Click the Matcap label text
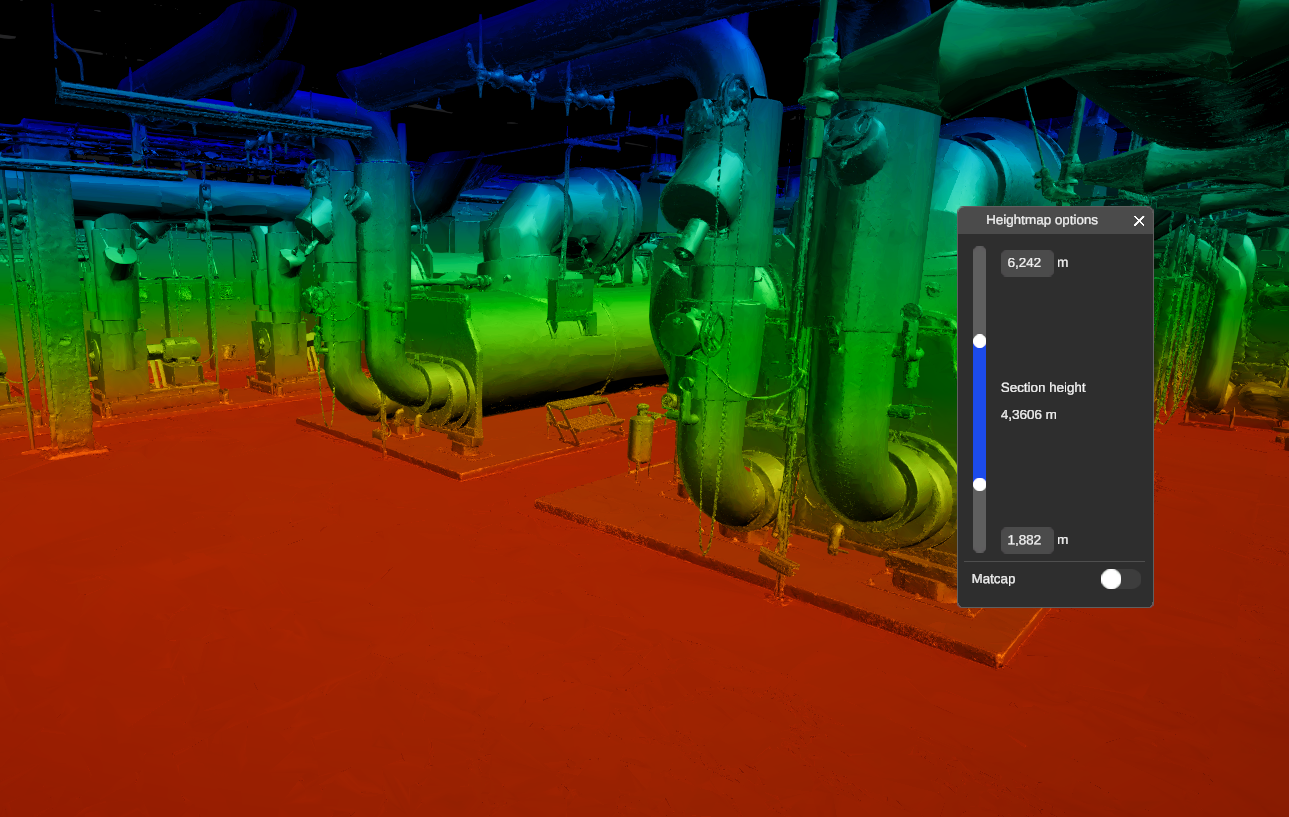 click(993, 579)
